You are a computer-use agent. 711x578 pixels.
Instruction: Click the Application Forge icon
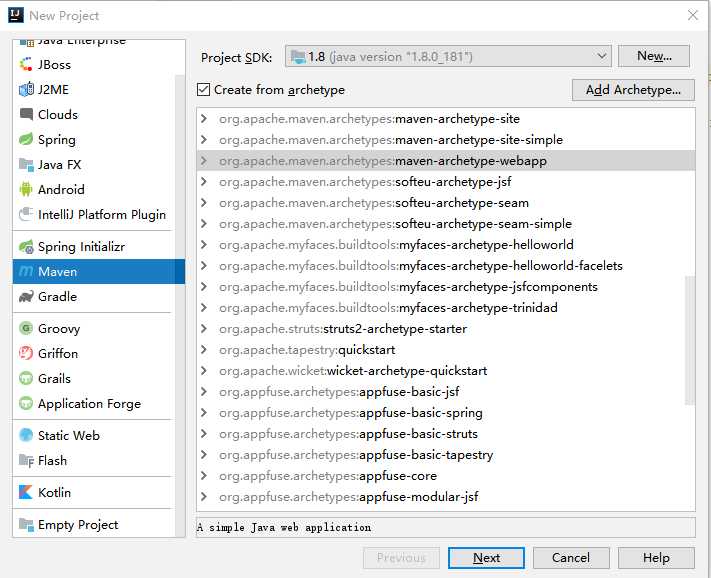coord(26,403)
